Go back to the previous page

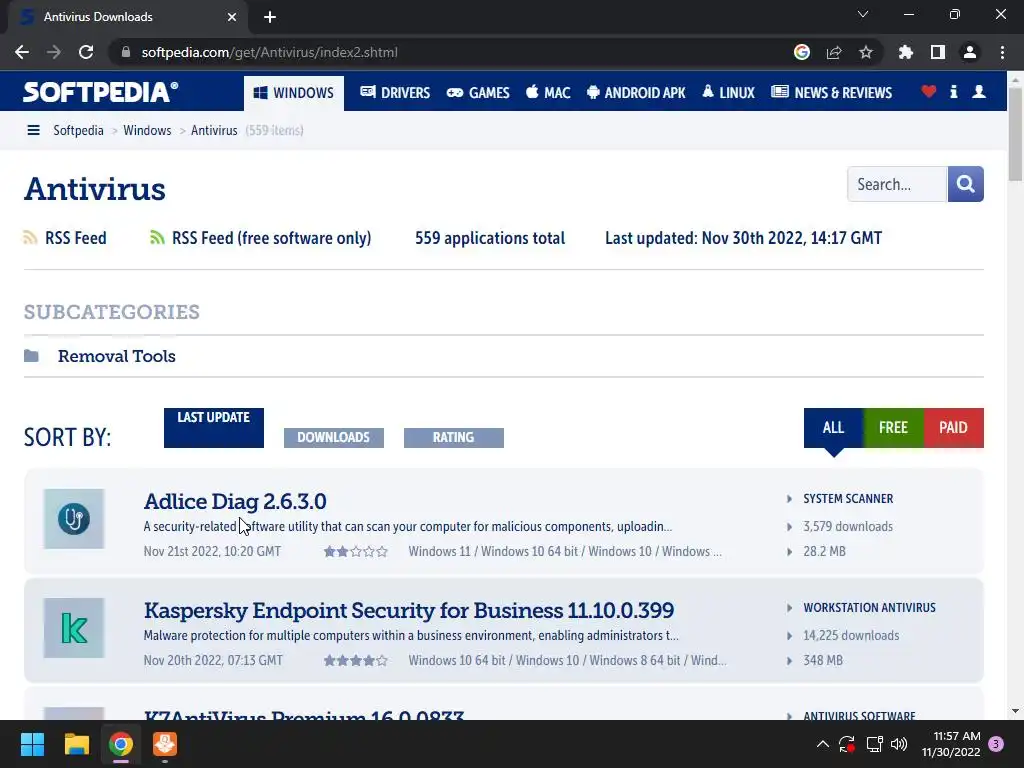coord(22,52)
